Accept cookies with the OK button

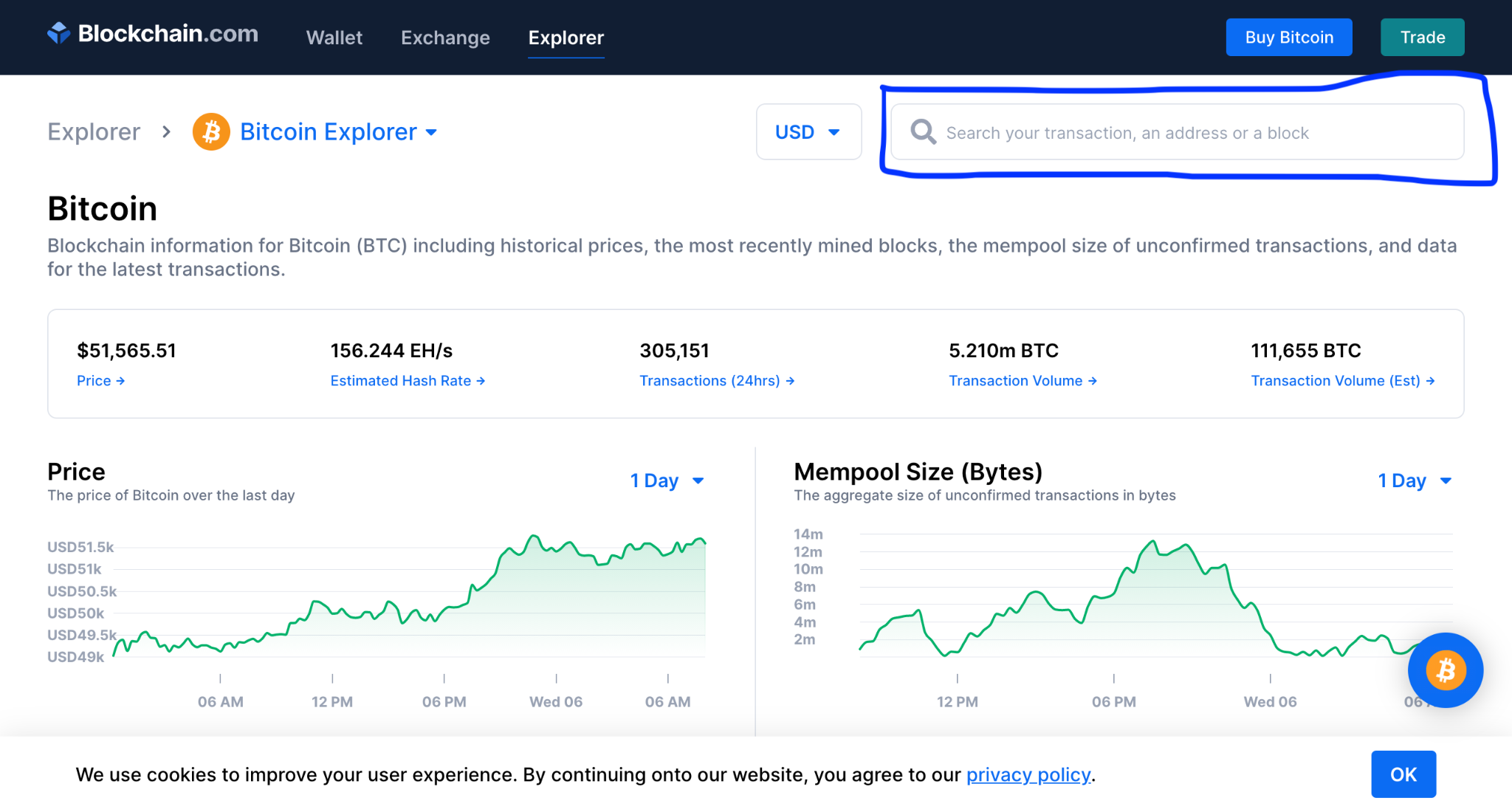pyautogui.click(x=1403, y=774)
